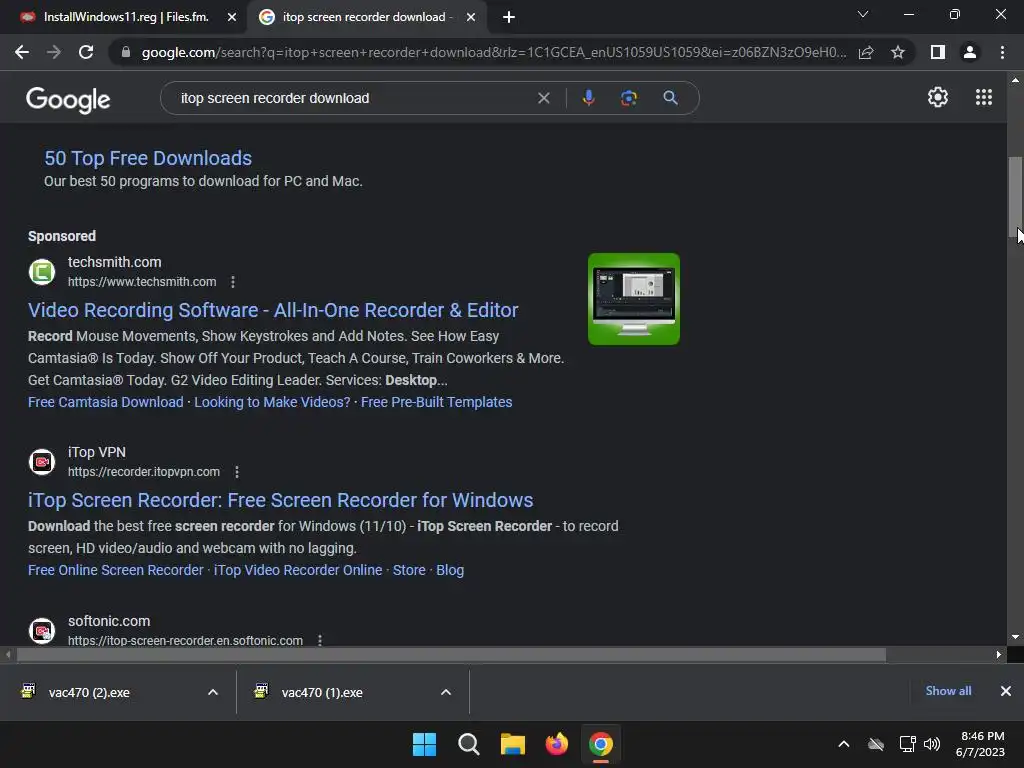
Task: Open a new browser tab
Action: [509, 17]
